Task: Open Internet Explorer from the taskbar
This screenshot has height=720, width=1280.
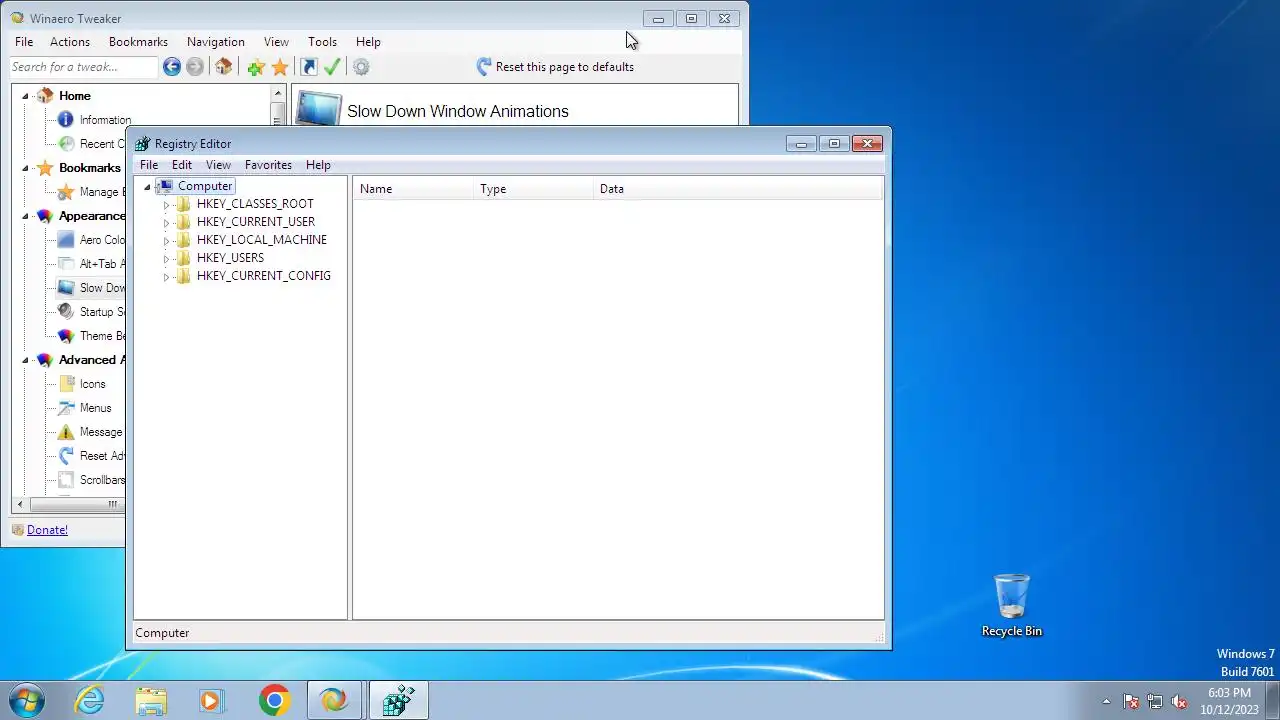Action: (90, 701)
